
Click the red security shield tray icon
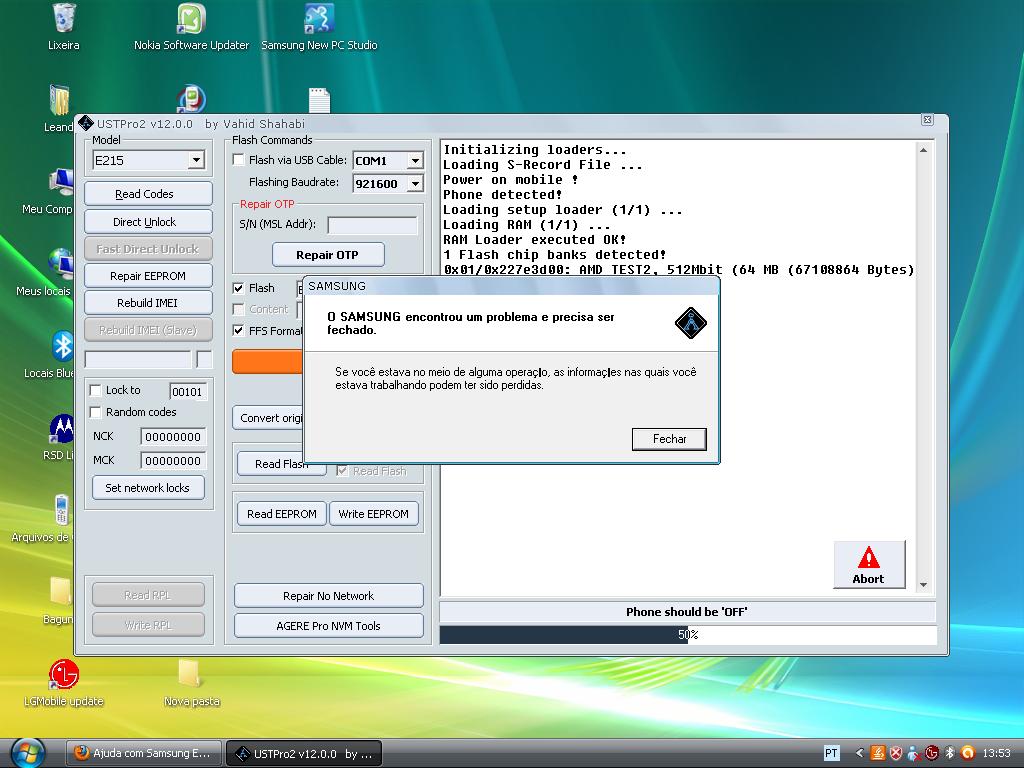pyautogui.click(x=896, y=753)
